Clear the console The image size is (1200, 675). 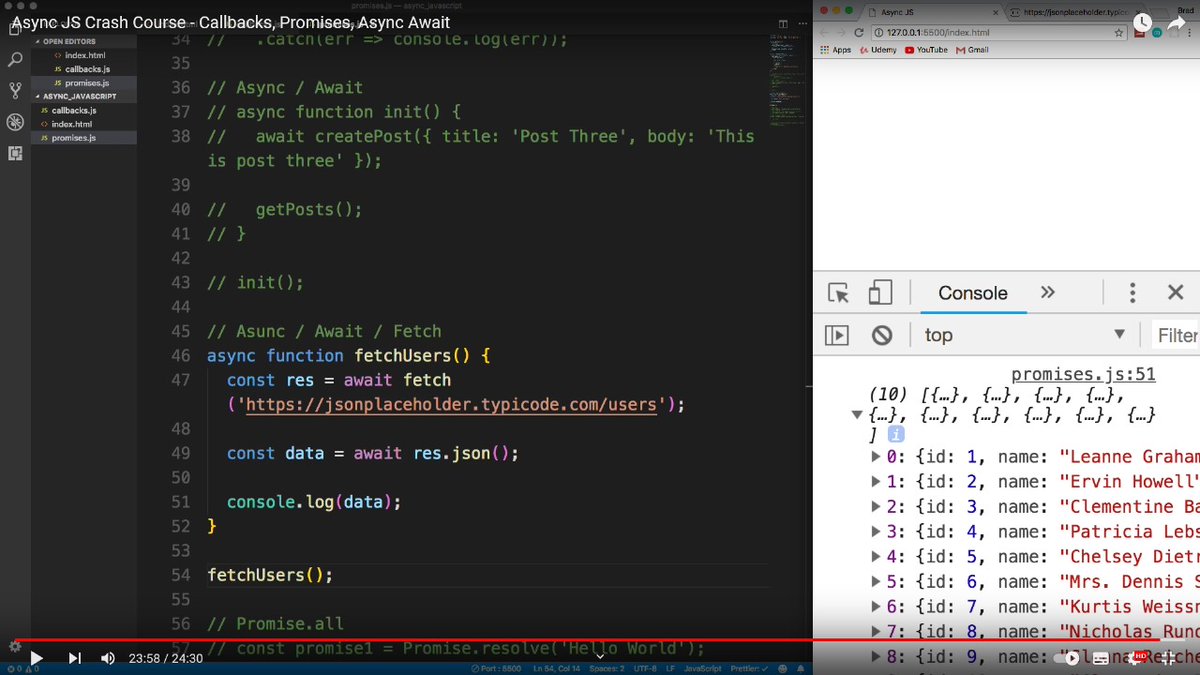click(x=882, y=335)
